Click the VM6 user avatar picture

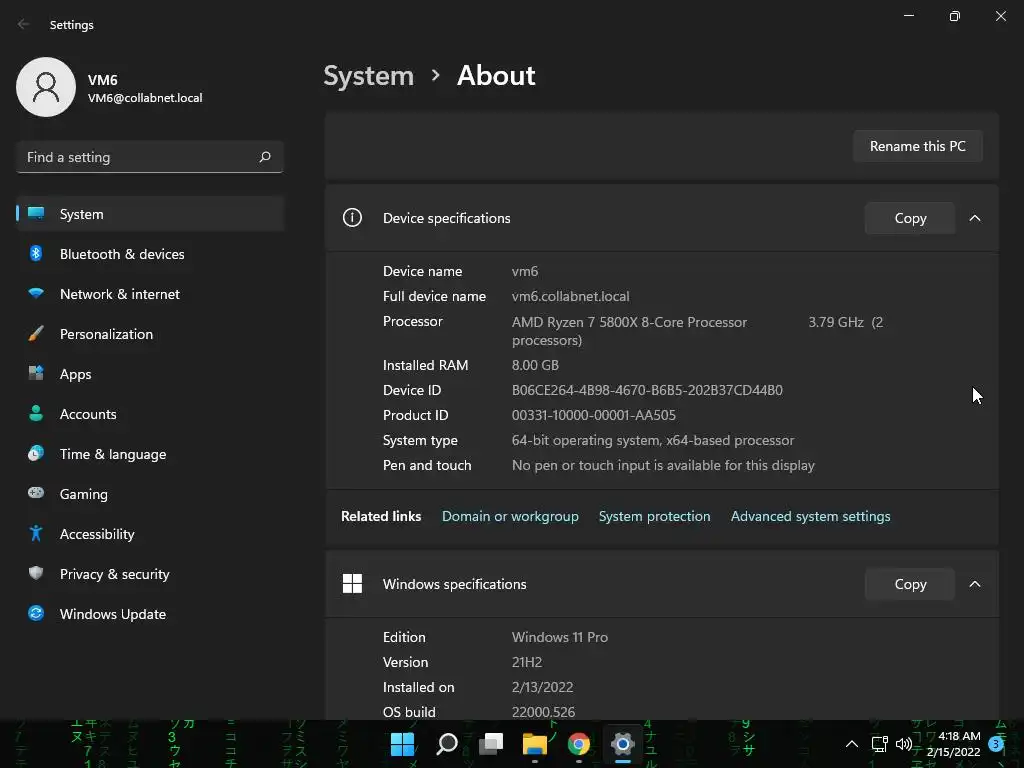[46, 87]
